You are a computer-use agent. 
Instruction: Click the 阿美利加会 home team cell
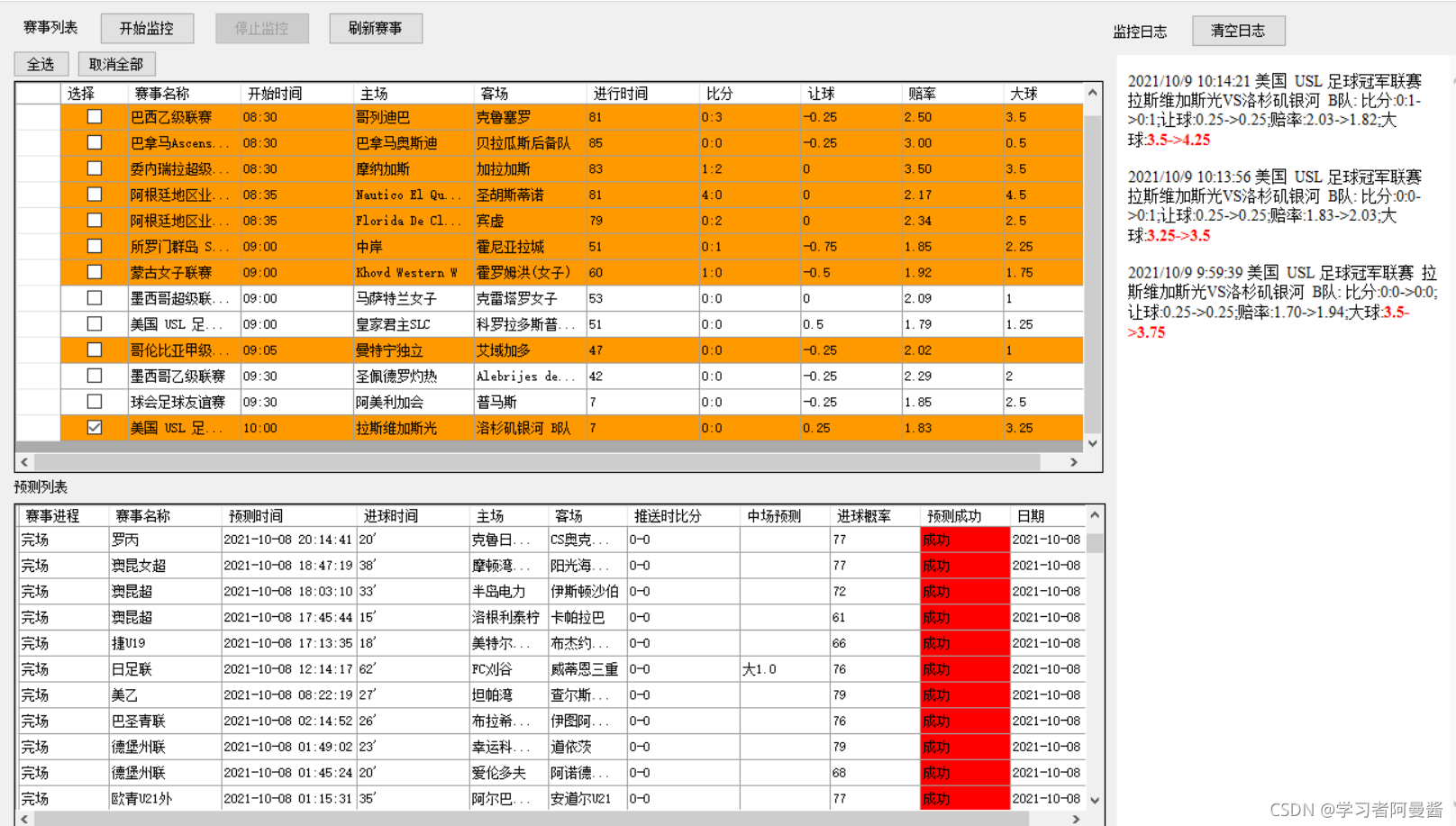tap(414, 402)
